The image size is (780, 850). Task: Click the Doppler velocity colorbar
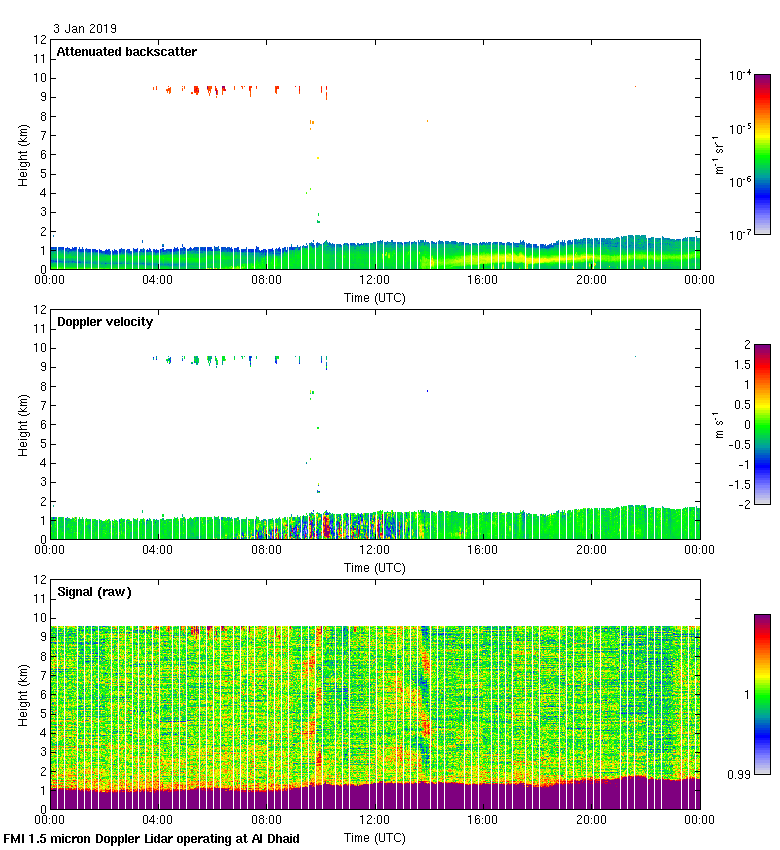pos(762,424)
